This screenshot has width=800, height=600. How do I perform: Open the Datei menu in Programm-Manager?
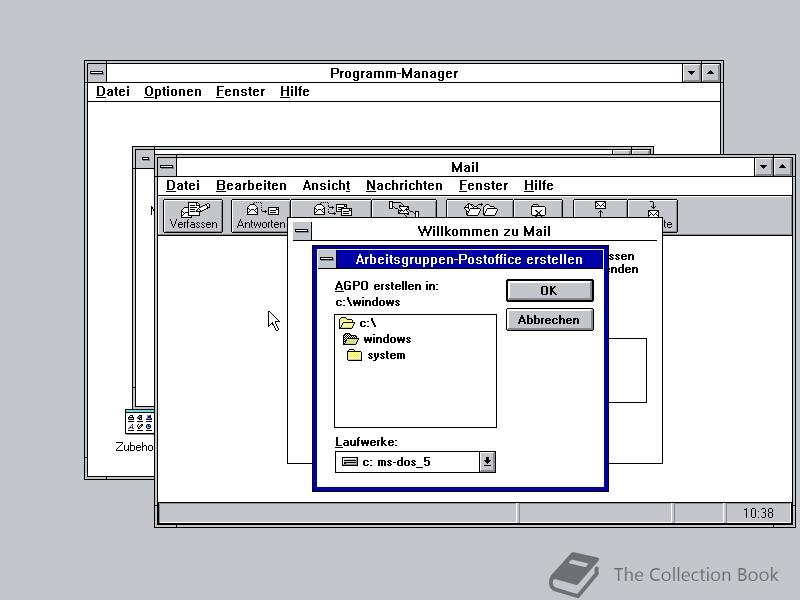(113, 91)
